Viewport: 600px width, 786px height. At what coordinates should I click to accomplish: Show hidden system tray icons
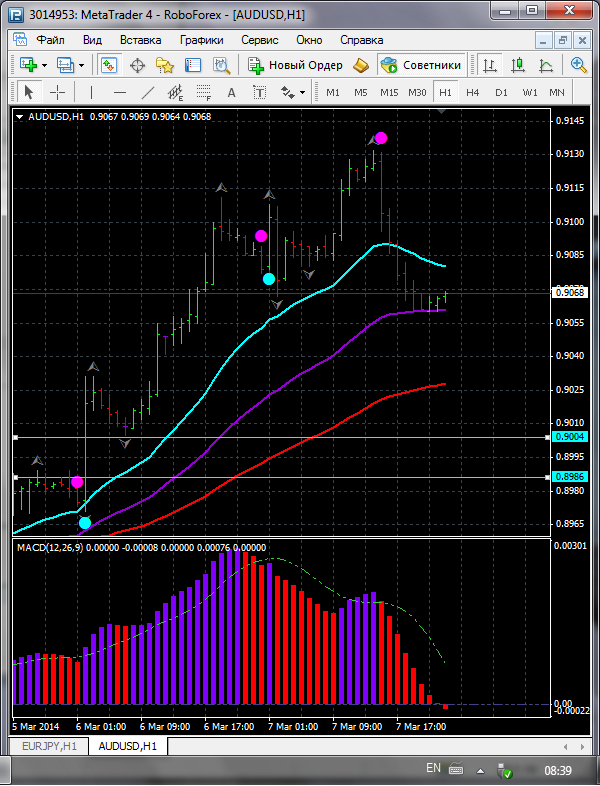pyautogui.click(x=480, y=770)
